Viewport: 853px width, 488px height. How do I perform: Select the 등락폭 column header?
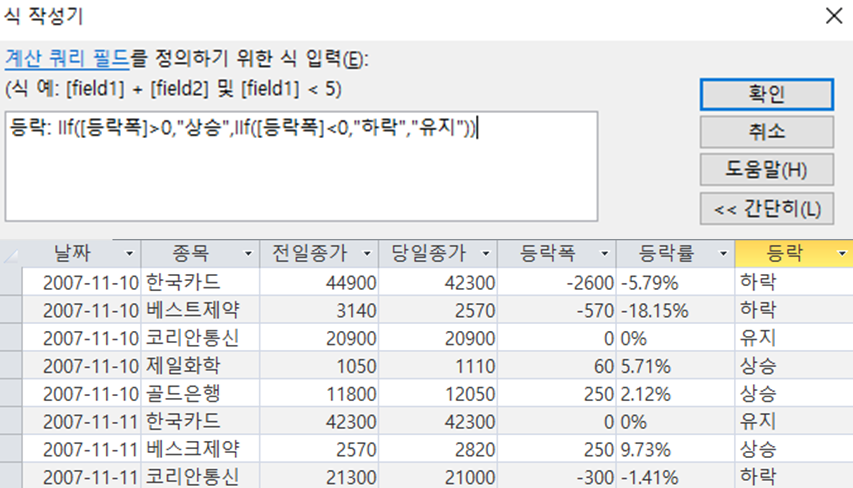tap(557, 254)
